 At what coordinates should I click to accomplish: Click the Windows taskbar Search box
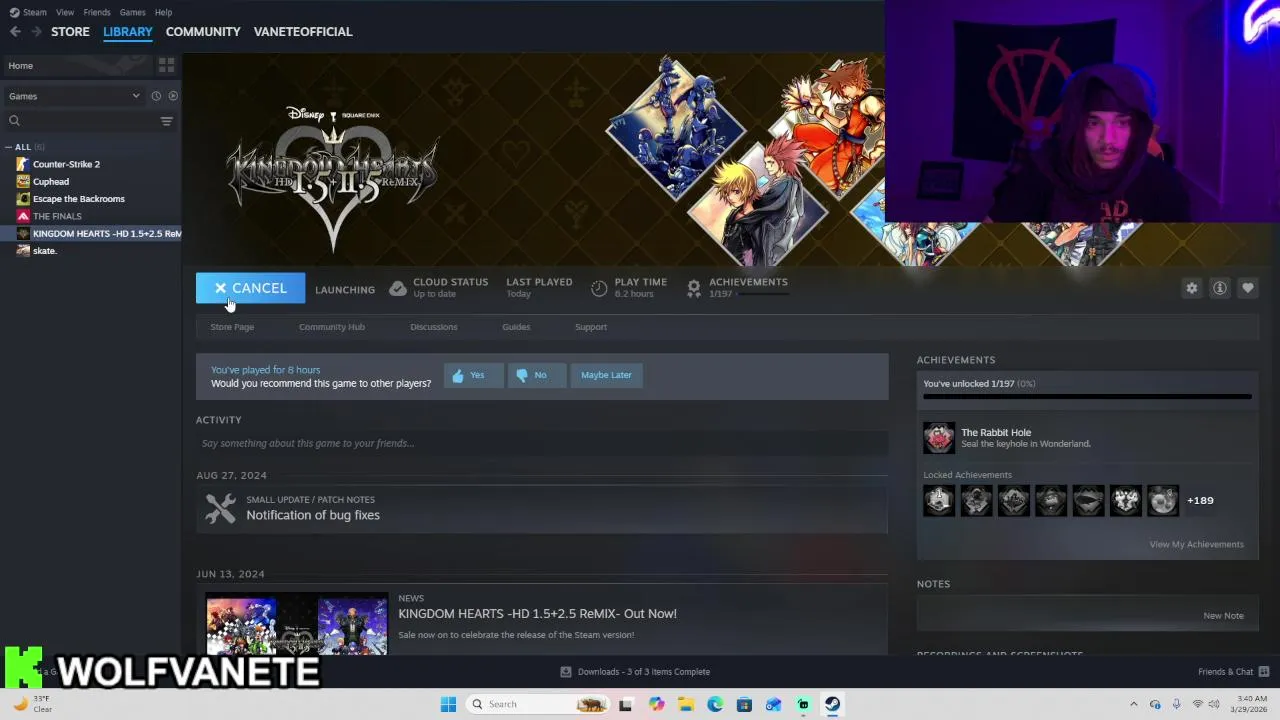pos(538,704)
